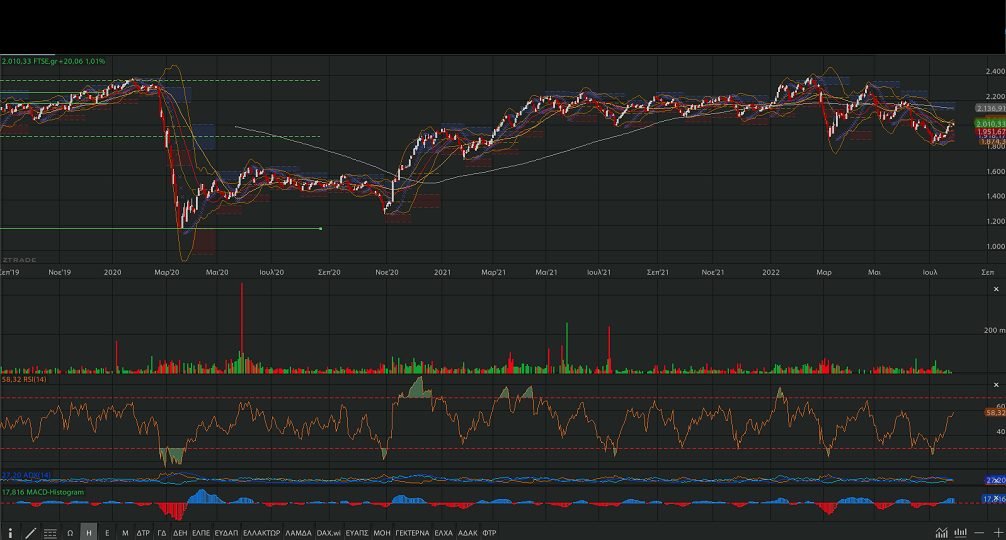Click the FTSE.gr symbol label
The image size is (1006, 540).
44,61
